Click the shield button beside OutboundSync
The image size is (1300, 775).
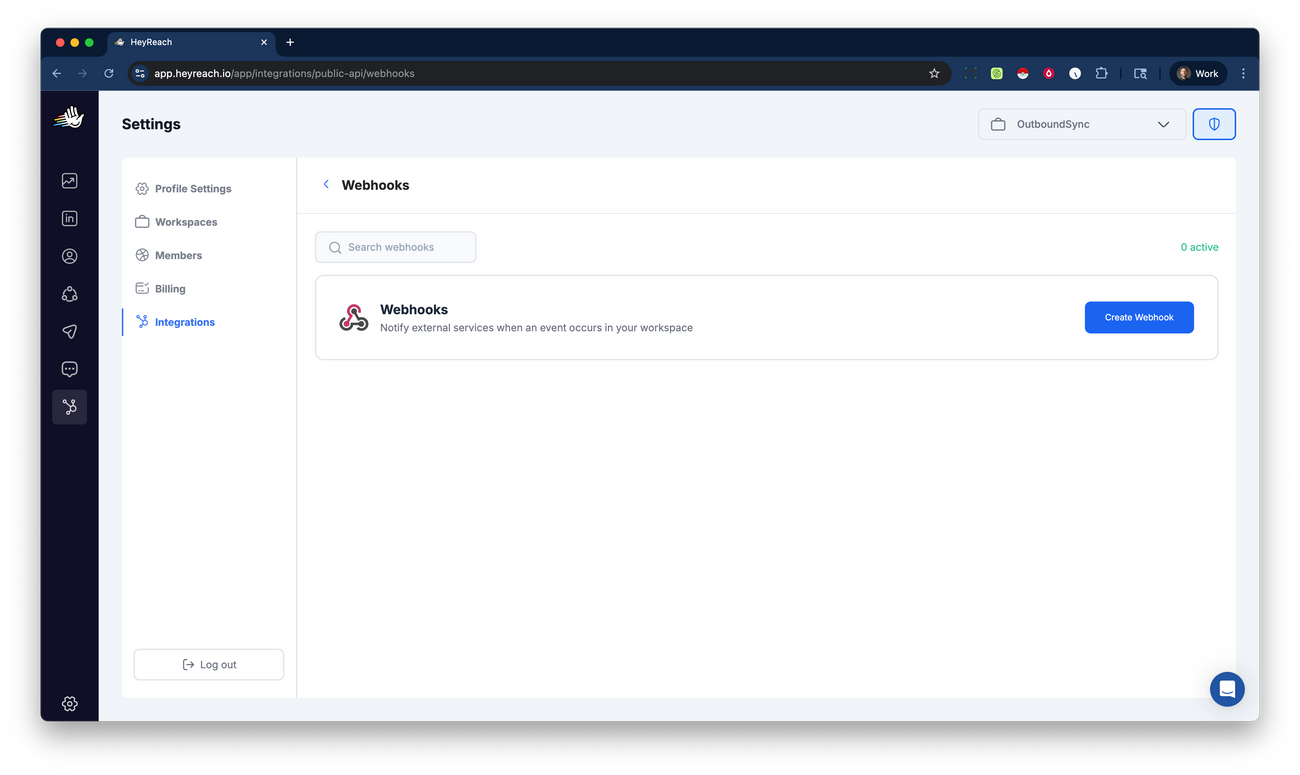pyautogui.click(x=1214, y=123)
